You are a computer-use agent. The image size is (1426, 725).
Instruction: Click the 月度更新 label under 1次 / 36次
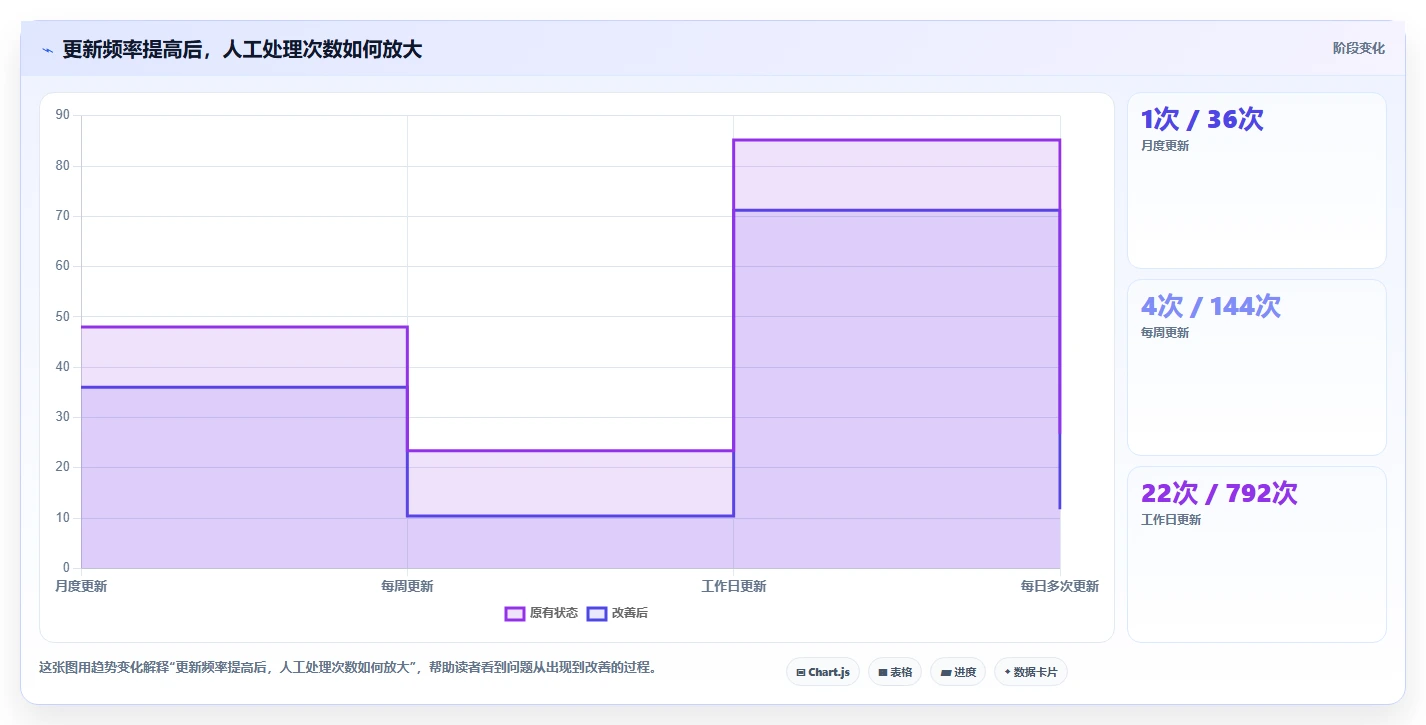1165,146
